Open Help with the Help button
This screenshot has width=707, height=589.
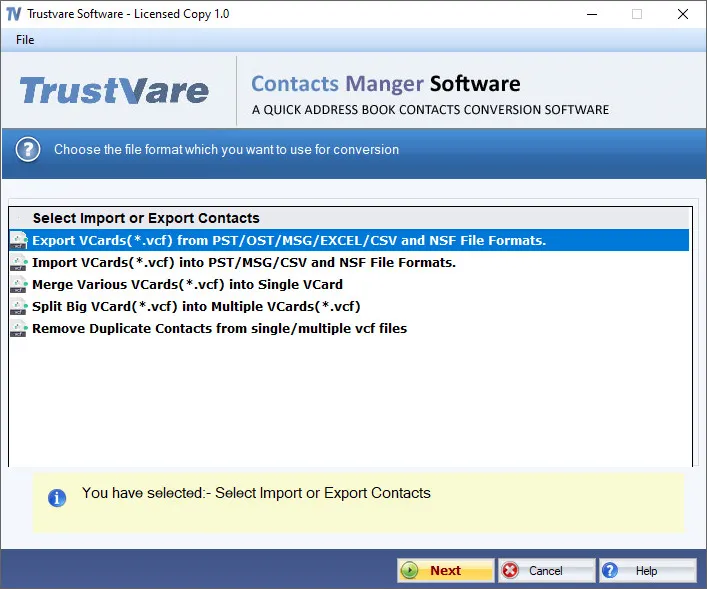coord(648,571)
